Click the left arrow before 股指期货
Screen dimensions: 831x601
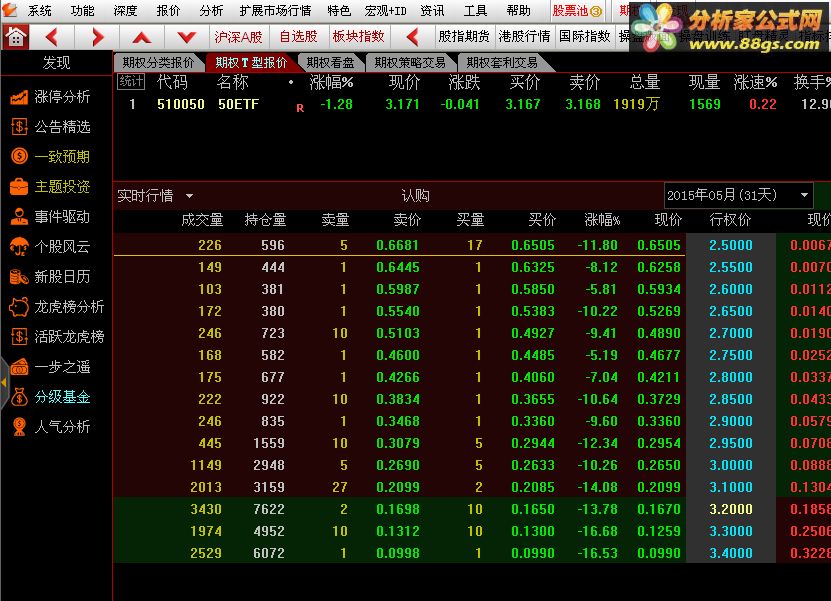(x=413, y=37)
